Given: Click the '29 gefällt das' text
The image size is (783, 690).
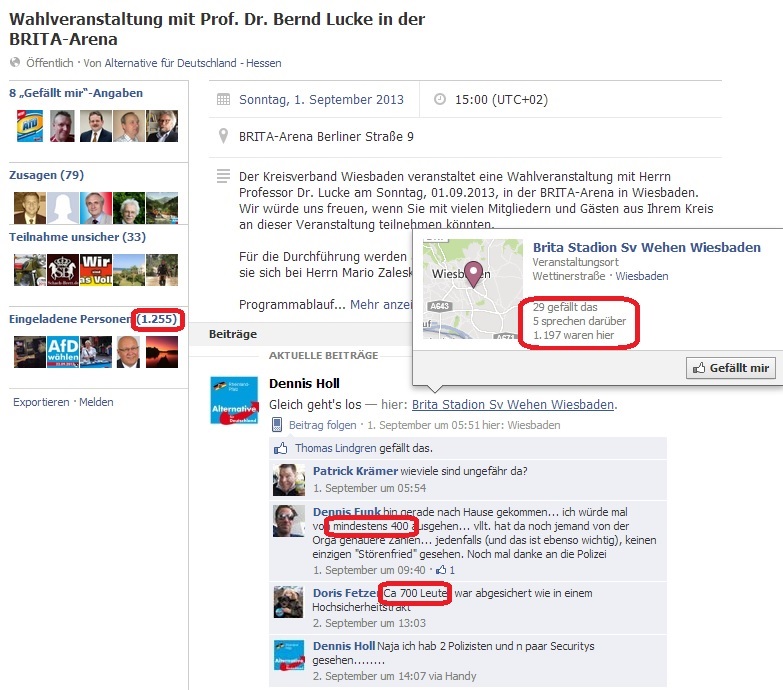Looking at the screenshot, I should click(x=565, y=307).
